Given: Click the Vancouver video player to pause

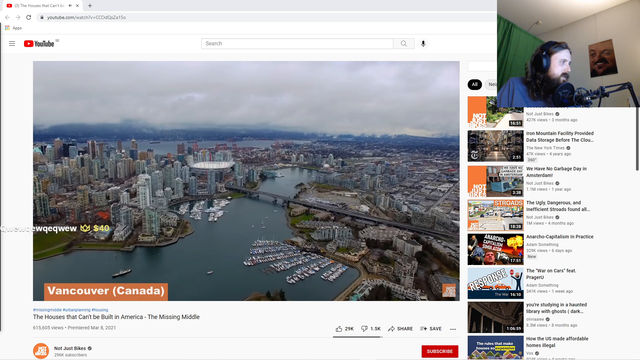Looking at the screenshot, I should 246,181.
